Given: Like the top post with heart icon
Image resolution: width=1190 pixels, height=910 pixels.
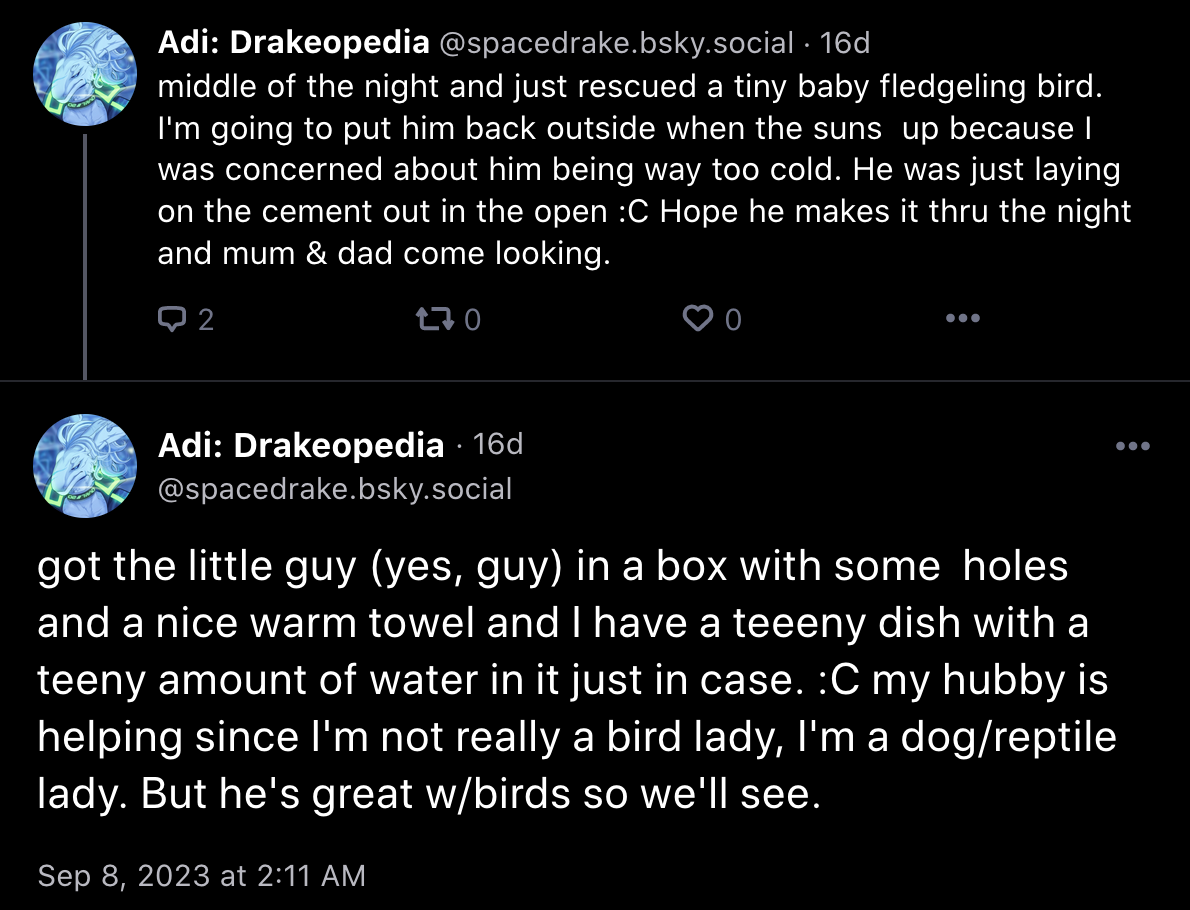Looking at the screenshot, I should [x=697, y=319].
